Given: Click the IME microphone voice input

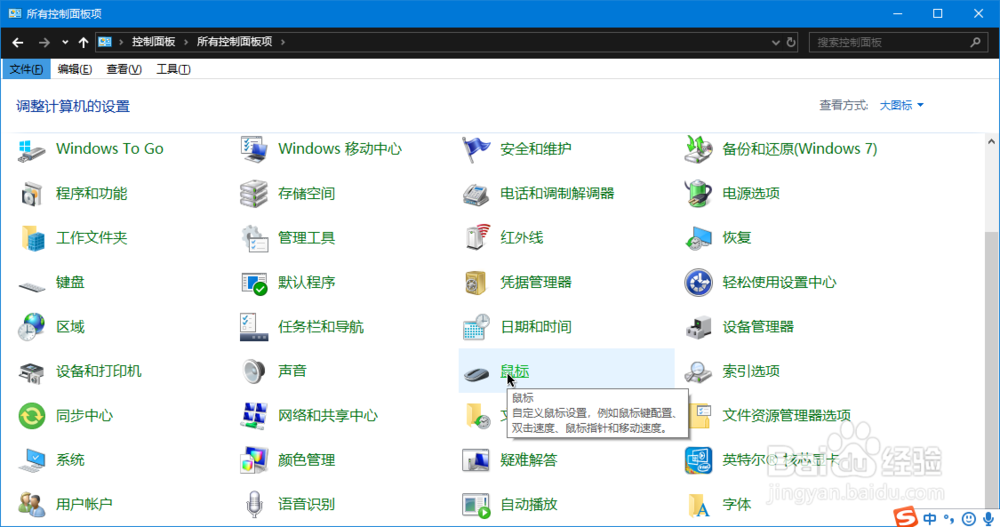Looking at the screenshot, I should (x=989, y=519).
